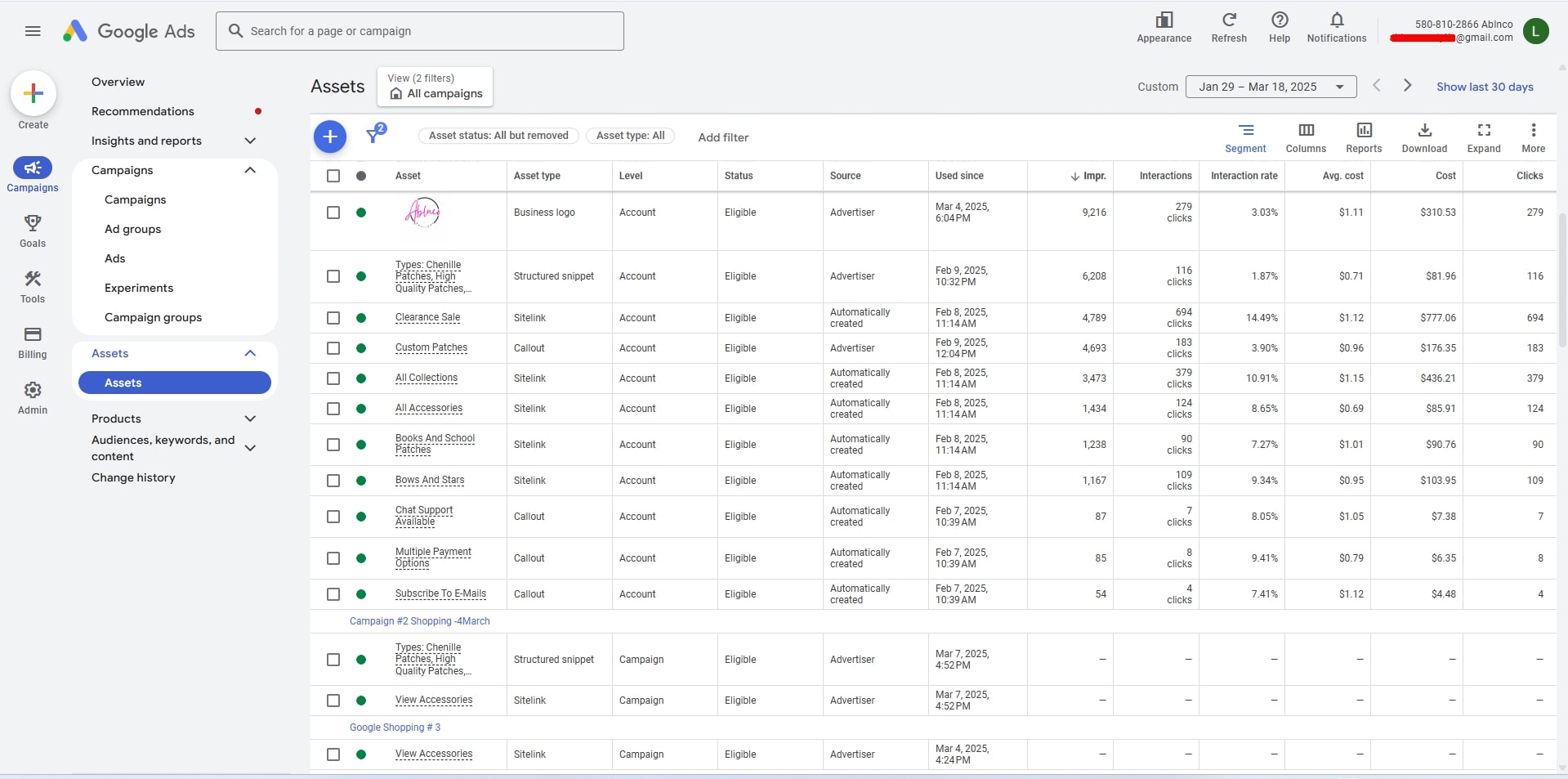Check the Chat Support Available row
Screen dimensions: 1568x779
coord(333,517)
